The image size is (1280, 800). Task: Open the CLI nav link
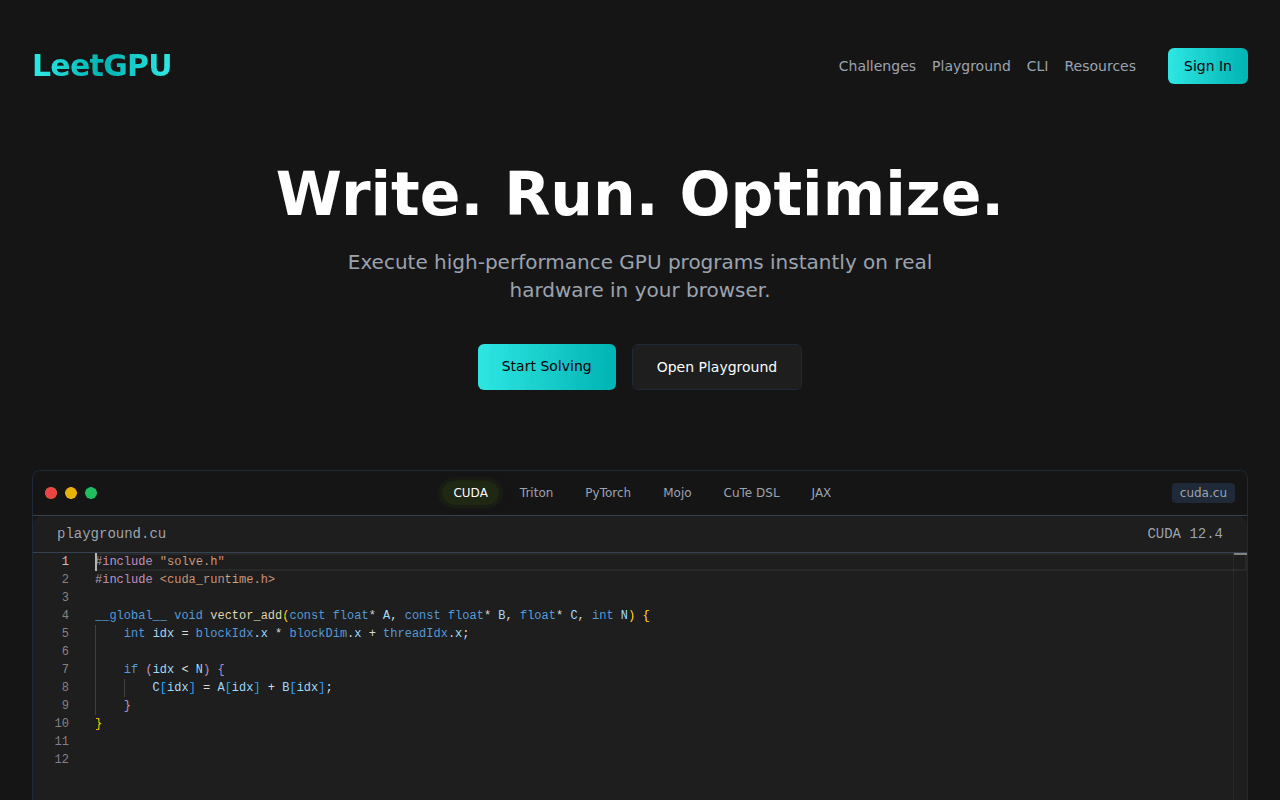click(1037, 66)
